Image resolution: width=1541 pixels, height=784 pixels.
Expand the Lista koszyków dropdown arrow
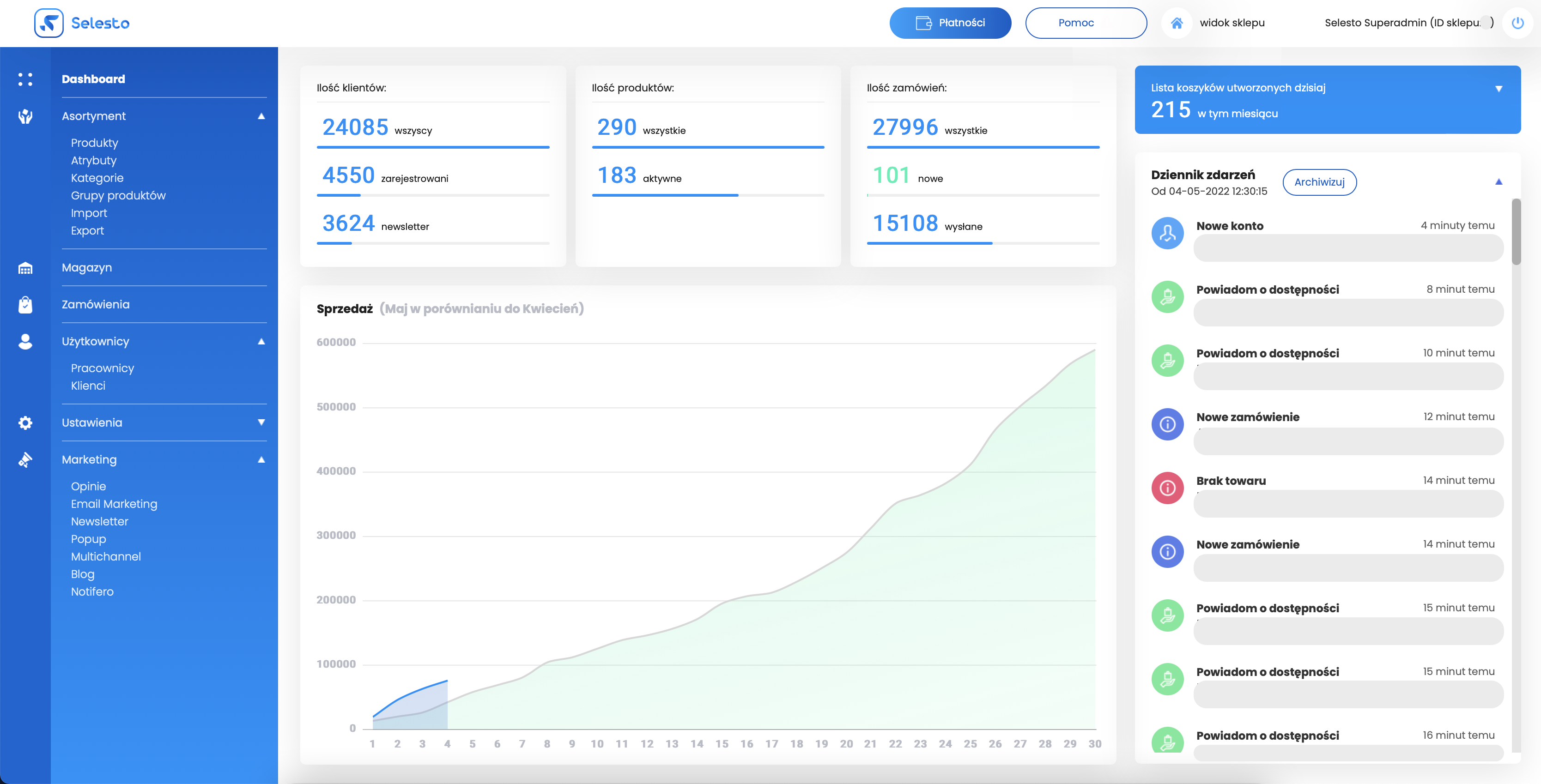tap(1499, 89)
